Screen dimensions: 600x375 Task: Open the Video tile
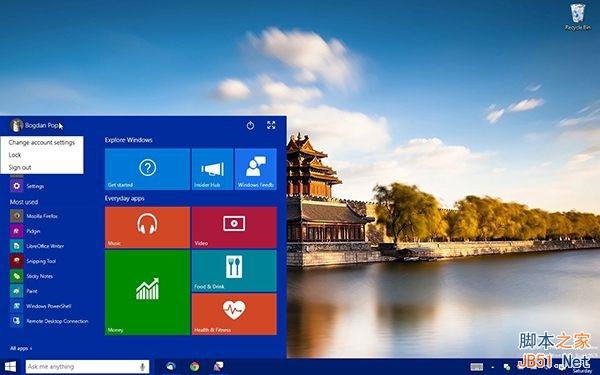pyautogui.click(x=234, y=227)
